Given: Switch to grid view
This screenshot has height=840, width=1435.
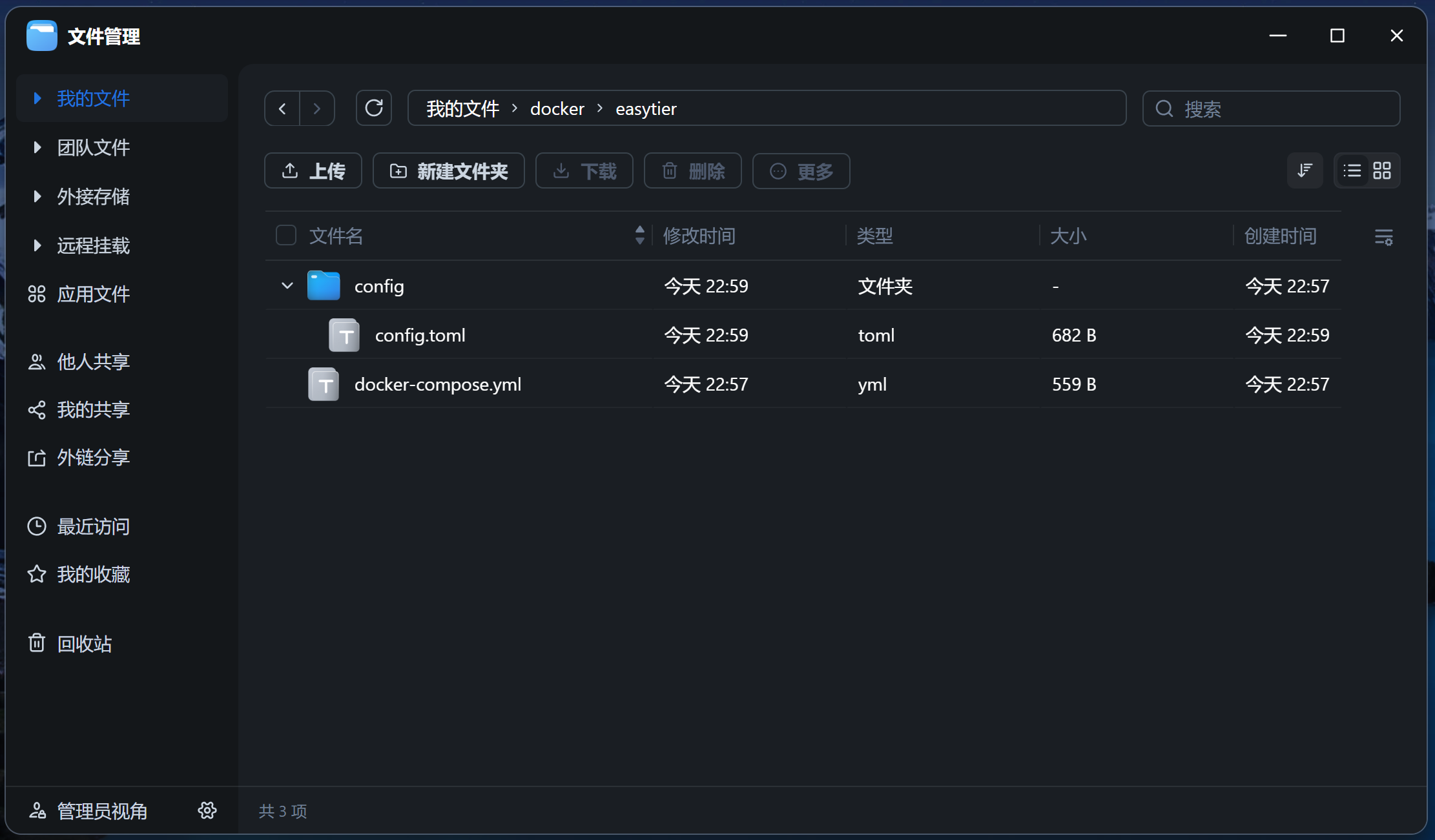Looking at the screenshot, I should click(1383, 170).
